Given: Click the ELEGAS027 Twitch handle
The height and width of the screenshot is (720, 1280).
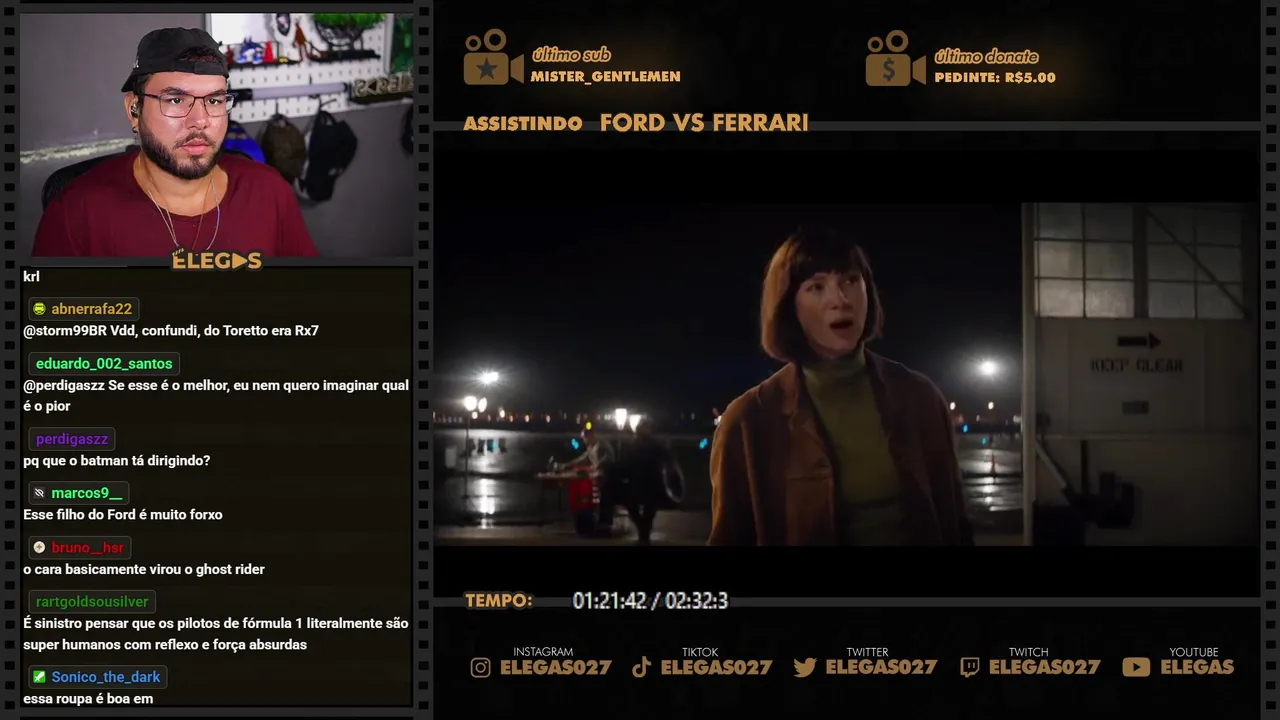Looking at the screenshot, I should (1045, 667).
